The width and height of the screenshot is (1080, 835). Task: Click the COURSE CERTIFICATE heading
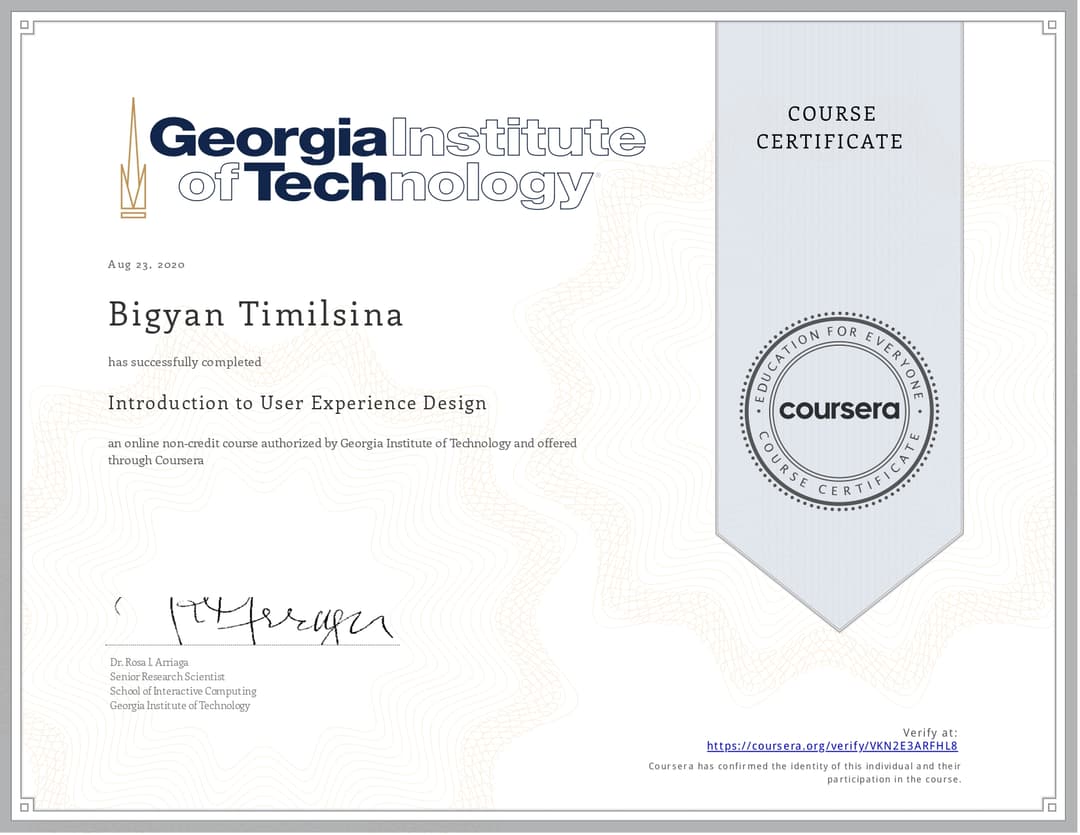pos(830,128)
